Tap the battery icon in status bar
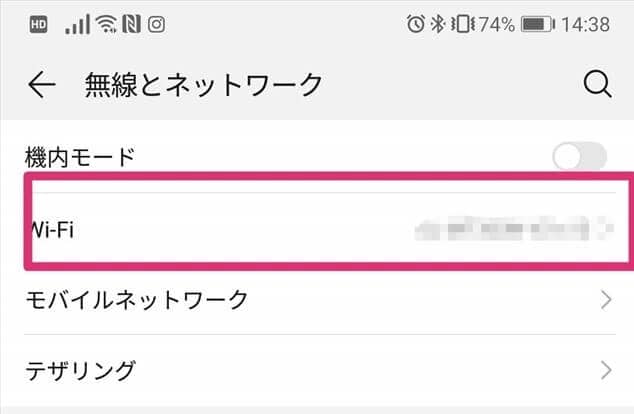Viewport: 634px width, 414px height. pyautogui.click(x=538, y=24)
